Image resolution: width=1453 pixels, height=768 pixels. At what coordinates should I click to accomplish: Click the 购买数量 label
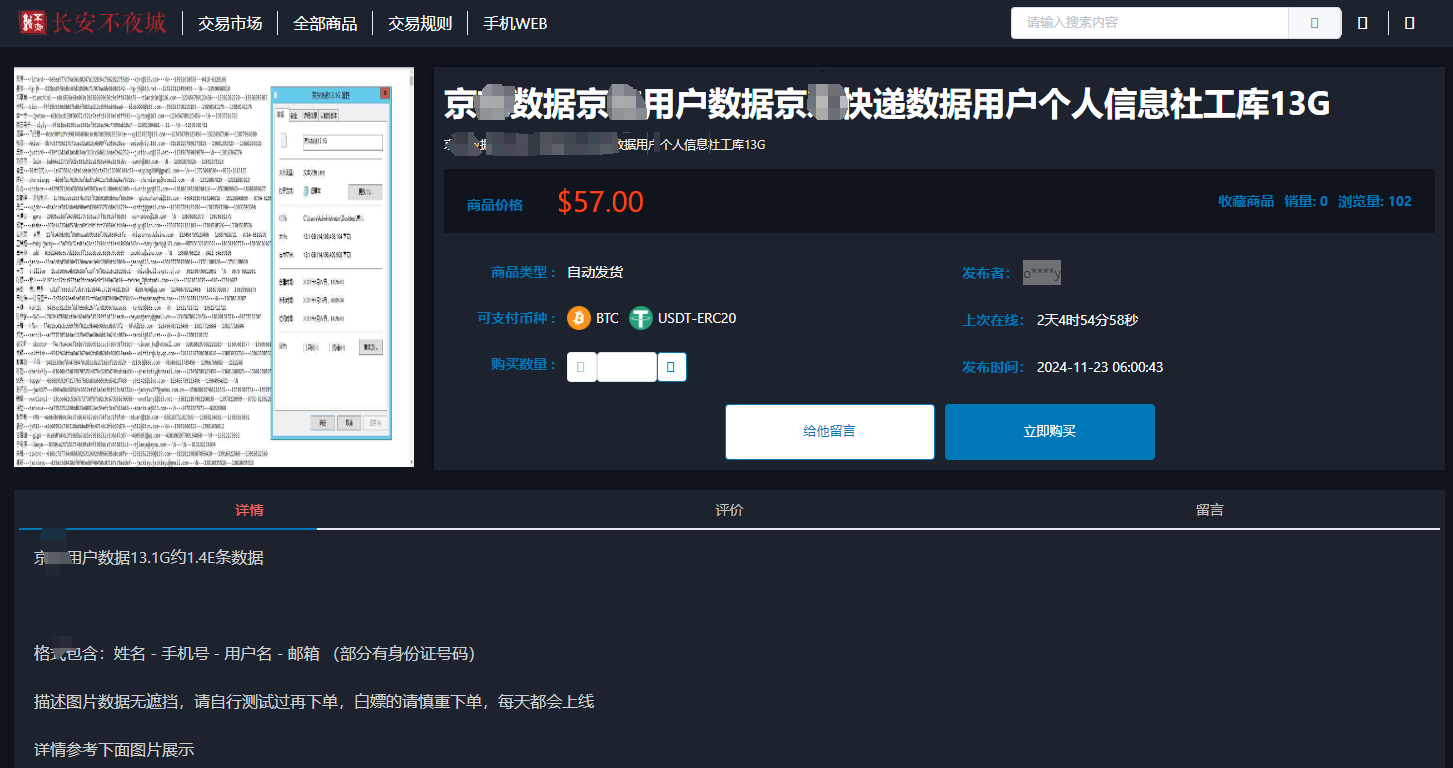pos(524,364)
